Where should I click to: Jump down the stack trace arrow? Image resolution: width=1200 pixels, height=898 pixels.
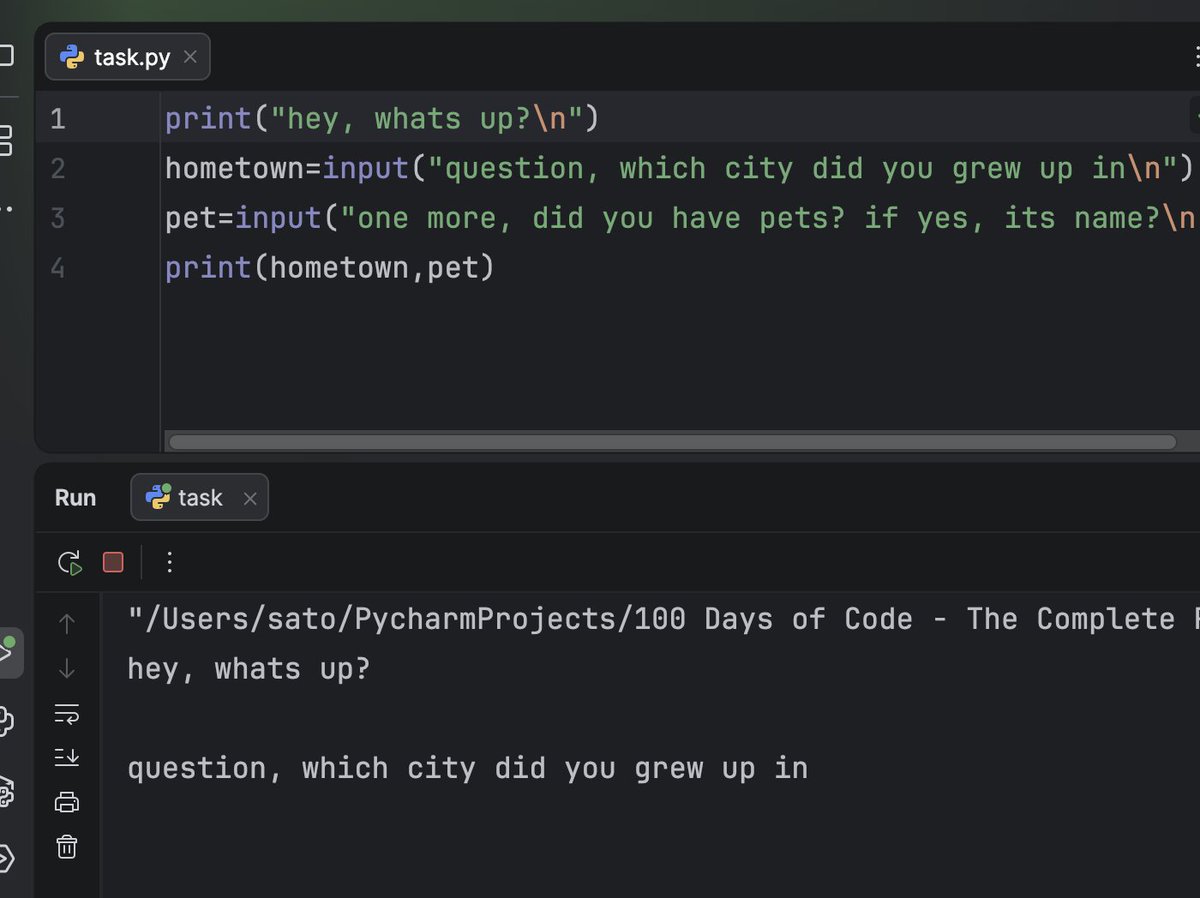pyautogui.click(x=67, y=668)
